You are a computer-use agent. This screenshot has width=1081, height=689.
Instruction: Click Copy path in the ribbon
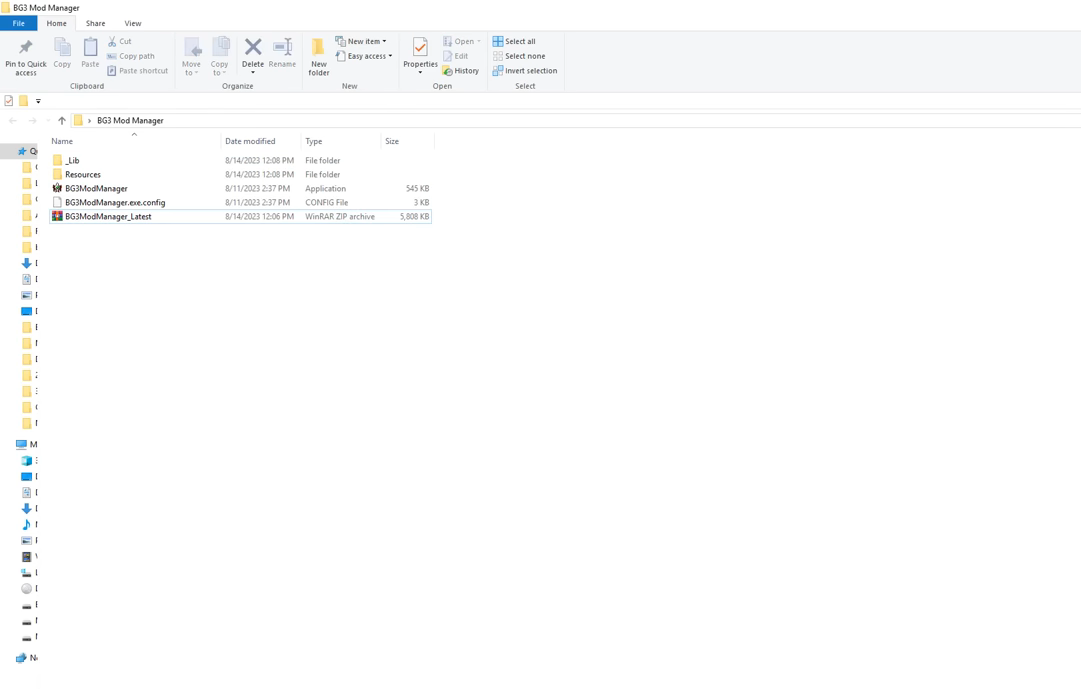coord(130,56)
